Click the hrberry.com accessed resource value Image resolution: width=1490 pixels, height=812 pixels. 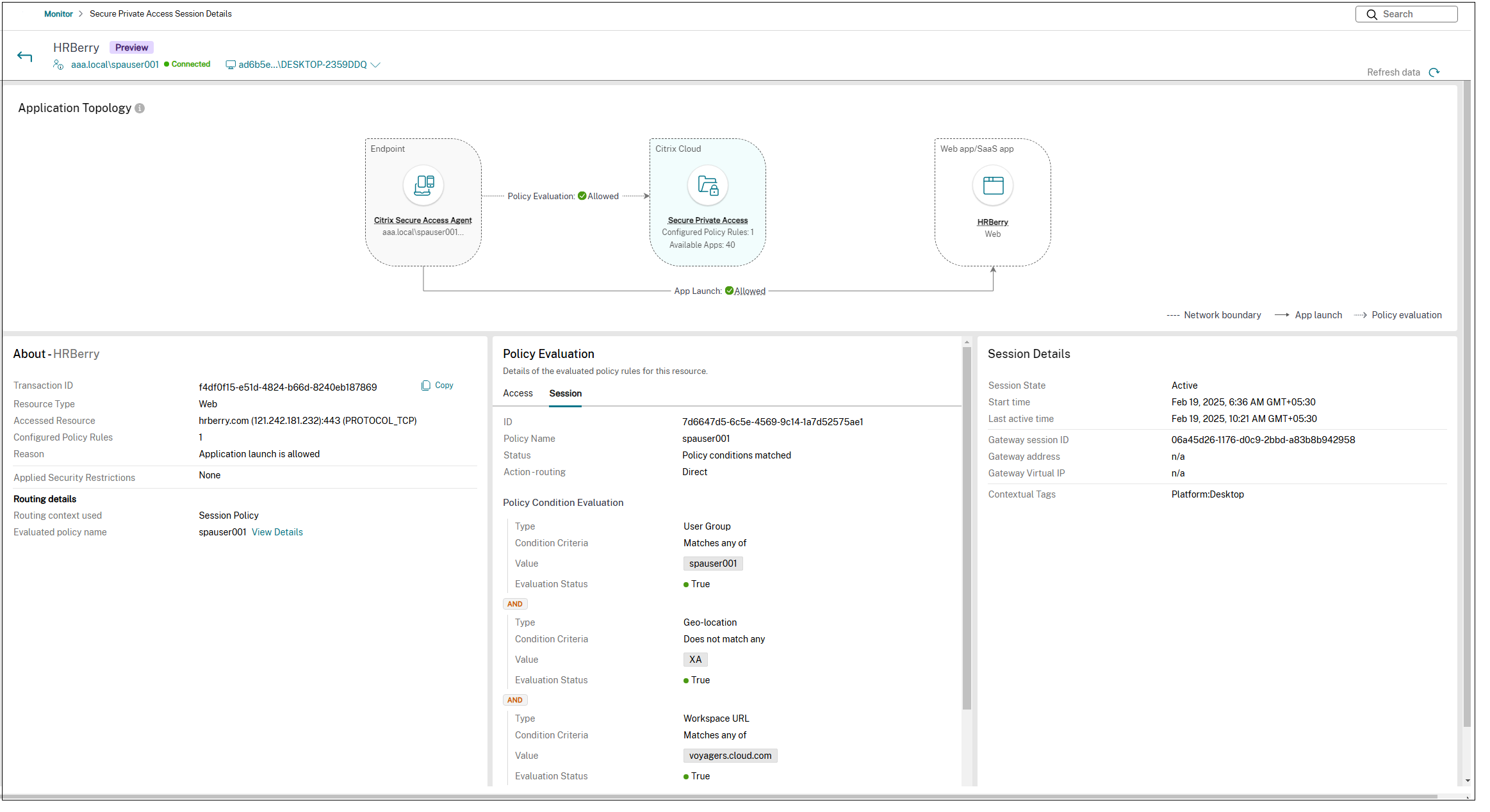pyautogui.click(x=307, y=421)
